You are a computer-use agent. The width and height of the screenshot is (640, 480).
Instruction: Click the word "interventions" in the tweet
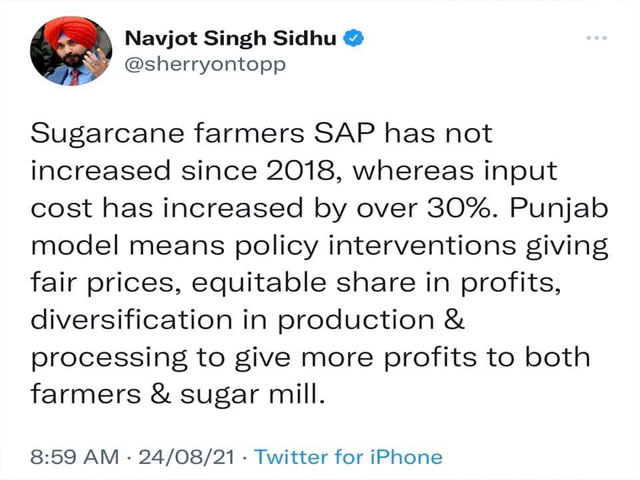(422, 246)
